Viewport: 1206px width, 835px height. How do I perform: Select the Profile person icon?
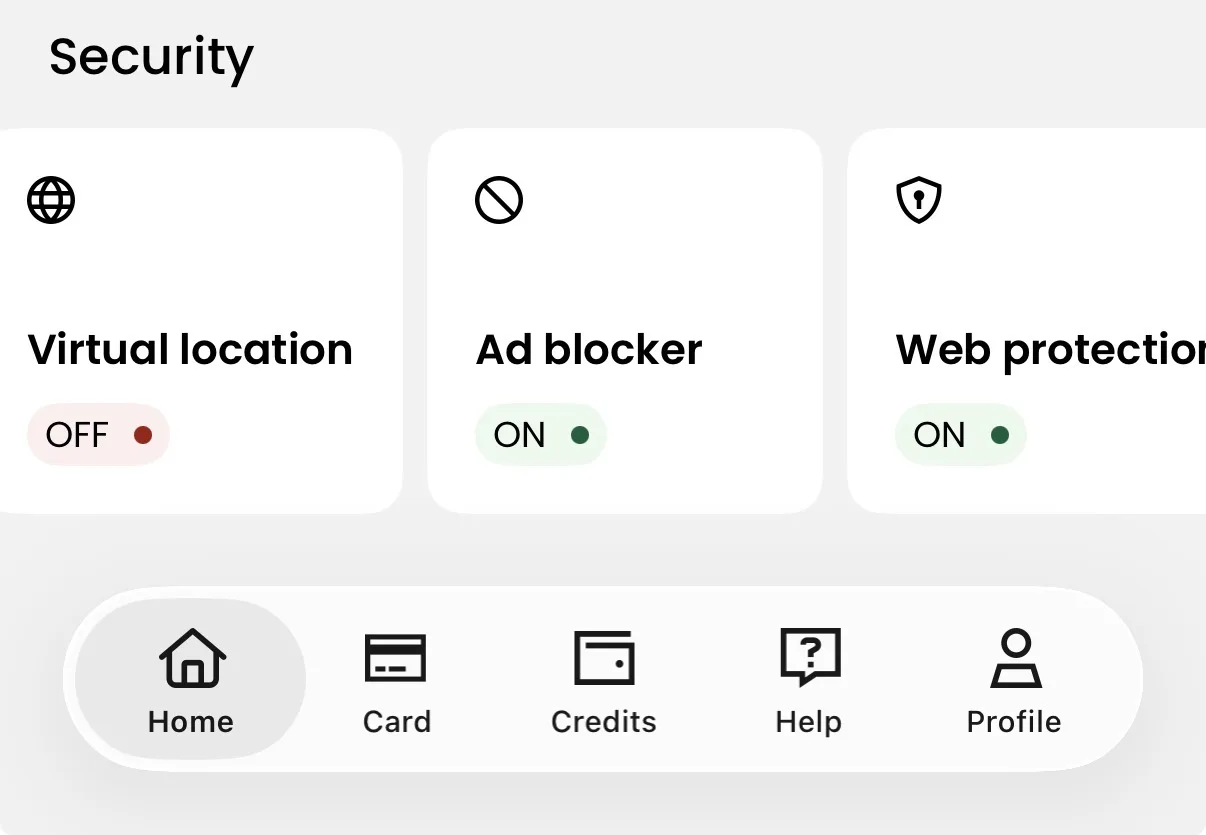(x=1014, y=657)
